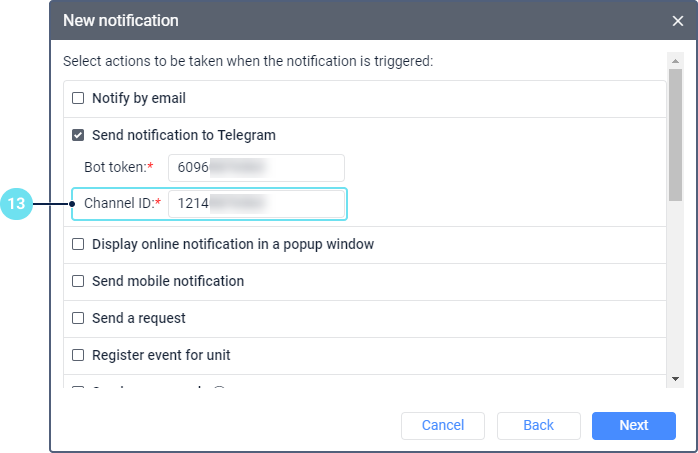698x453 pixels.
Task: Click the scrollbar up arrow
Action: pos(675,60)
